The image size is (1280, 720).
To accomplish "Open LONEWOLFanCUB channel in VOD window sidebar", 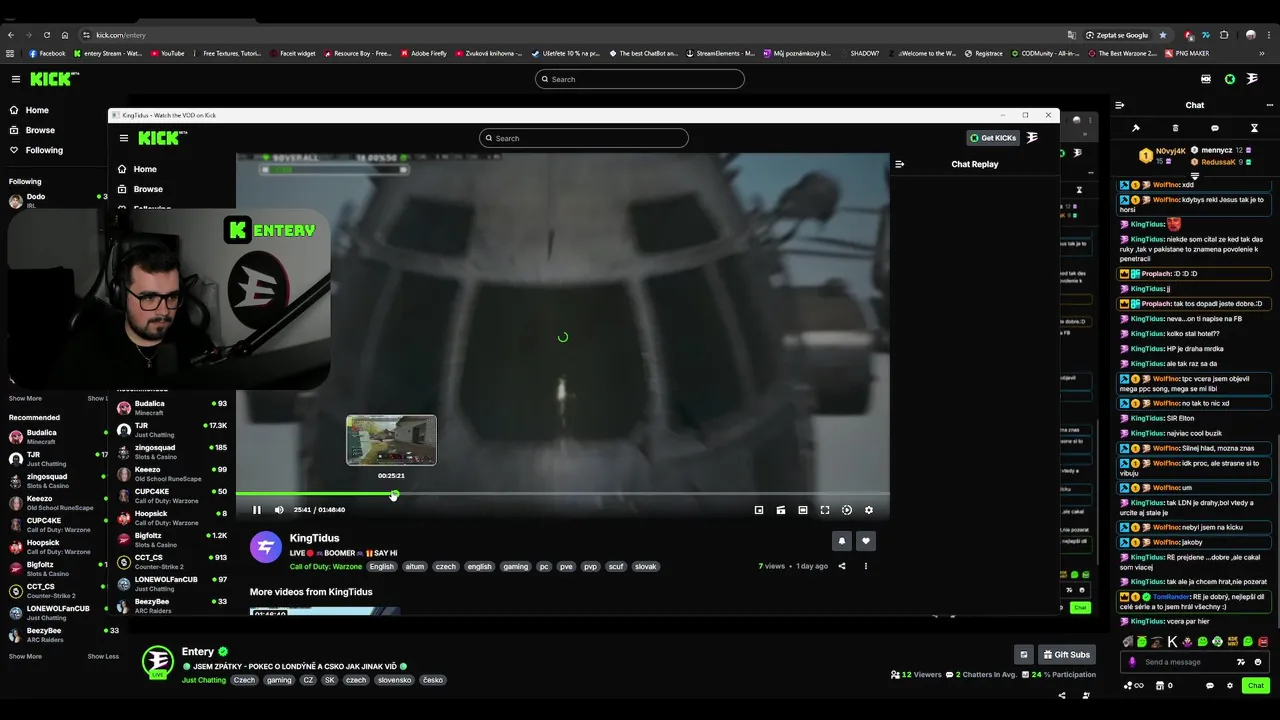I will point(172,583).
